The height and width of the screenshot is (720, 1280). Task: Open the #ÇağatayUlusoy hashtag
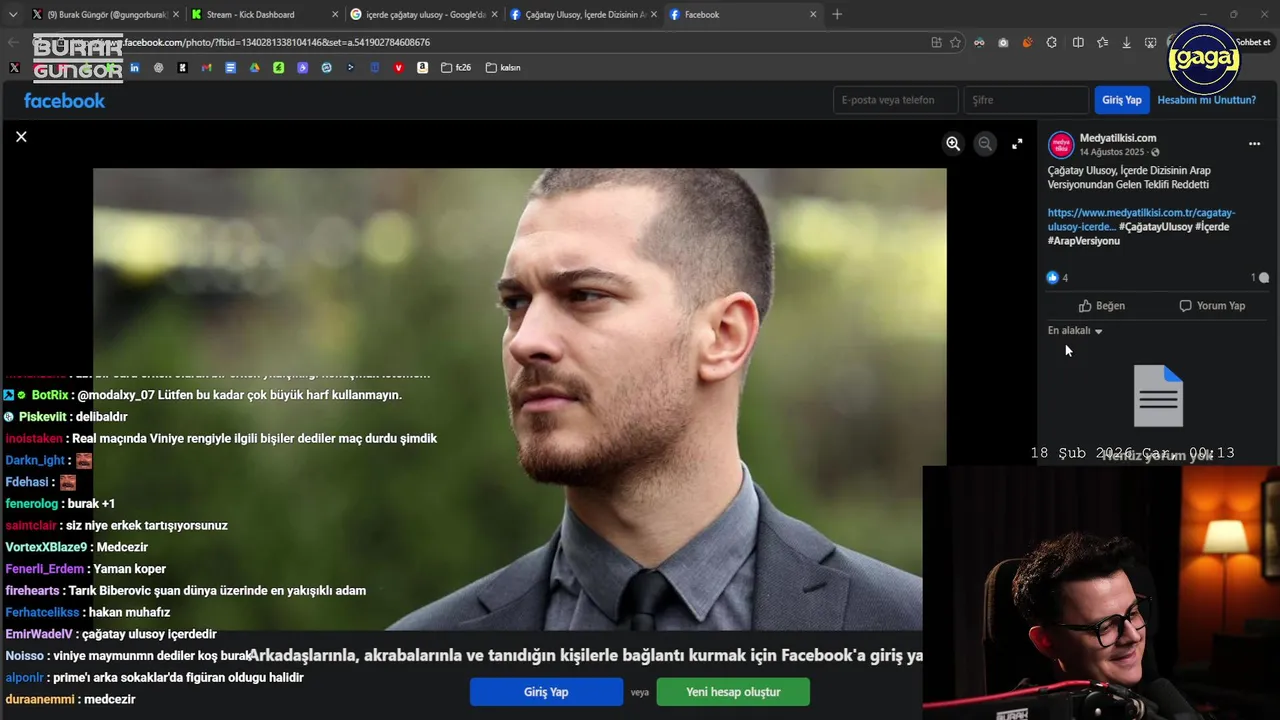1156,227
